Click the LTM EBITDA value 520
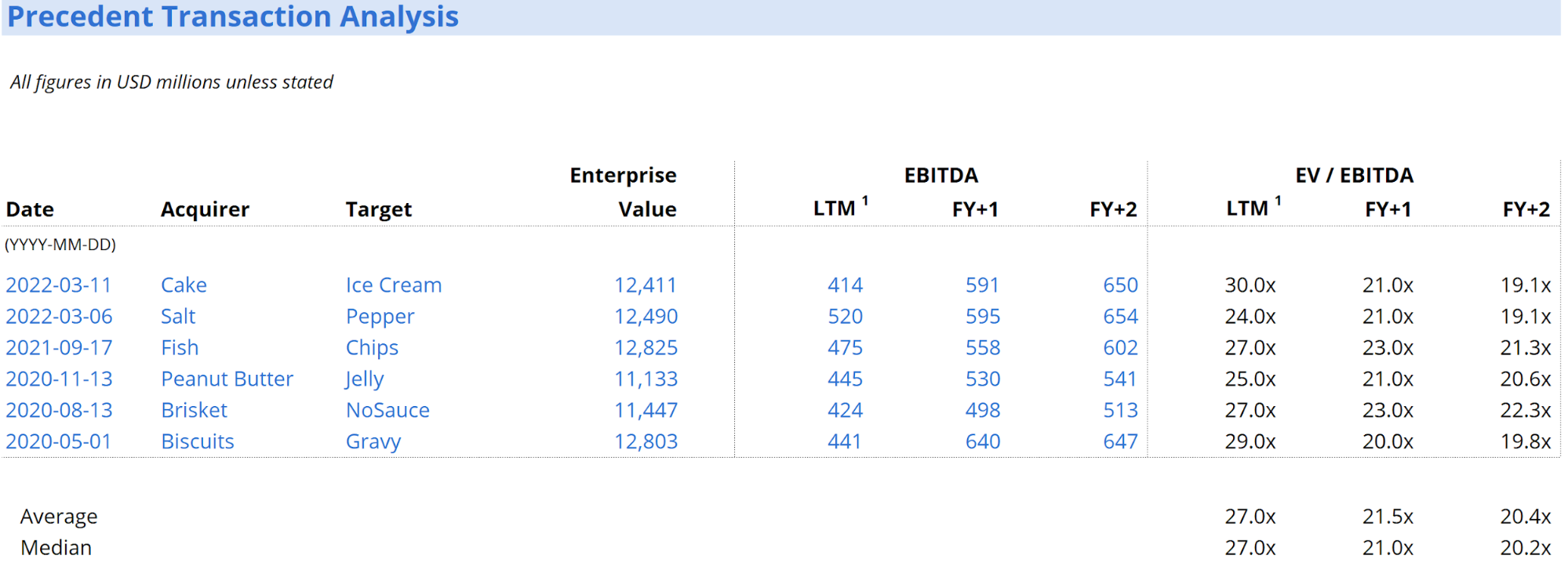This screenshot has height=577, width=1568. (x=845, y=317)
